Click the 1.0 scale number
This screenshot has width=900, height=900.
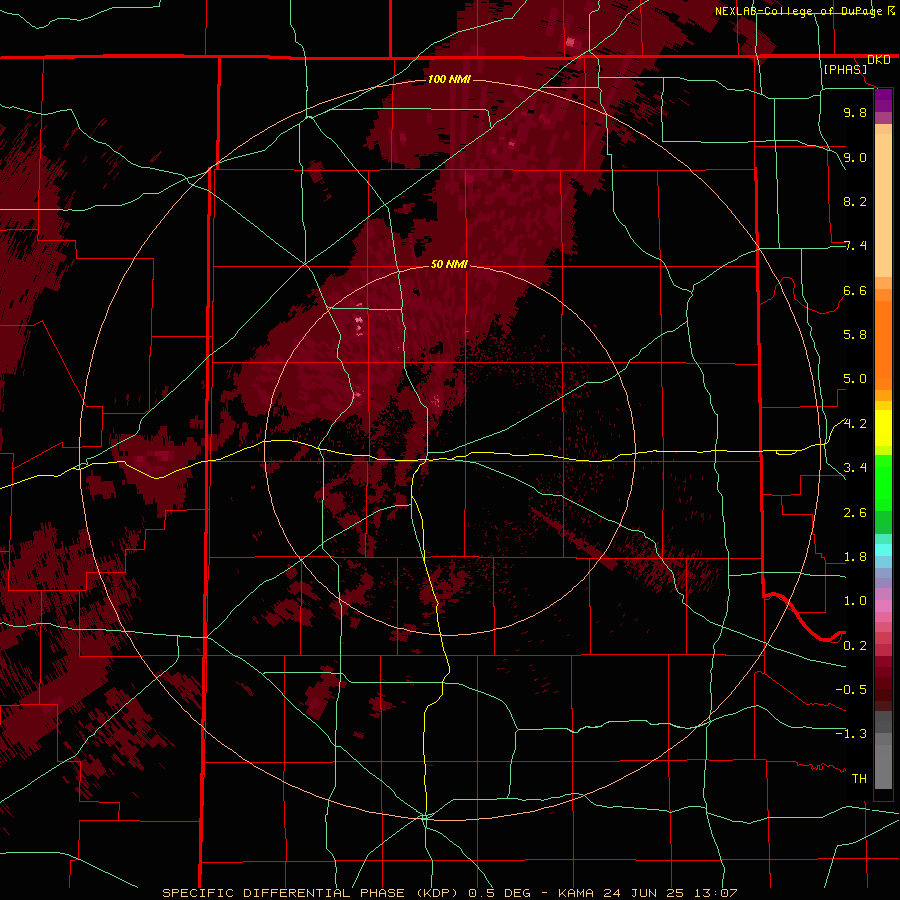pos(855,601)
